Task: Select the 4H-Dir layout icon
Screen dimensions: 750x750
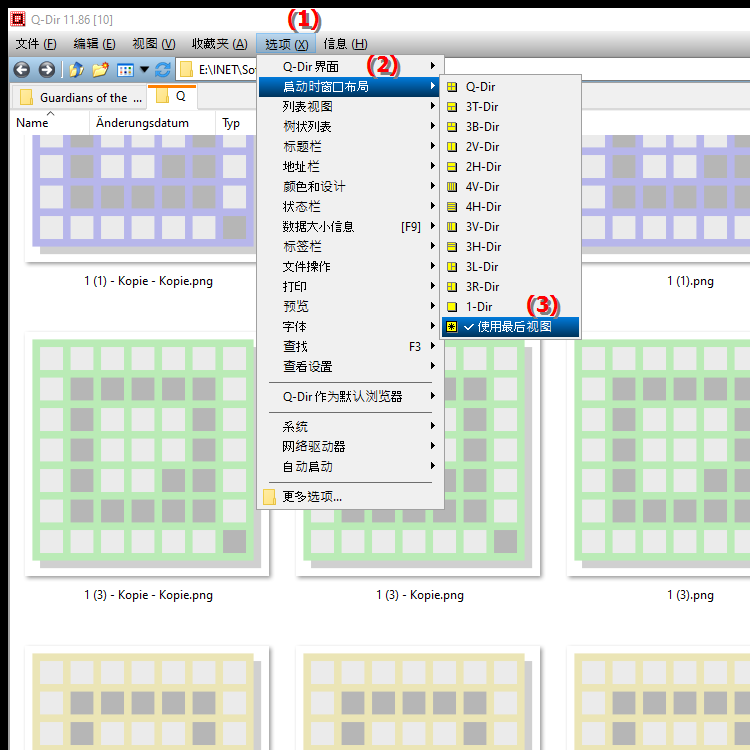Action: (452, 207)
